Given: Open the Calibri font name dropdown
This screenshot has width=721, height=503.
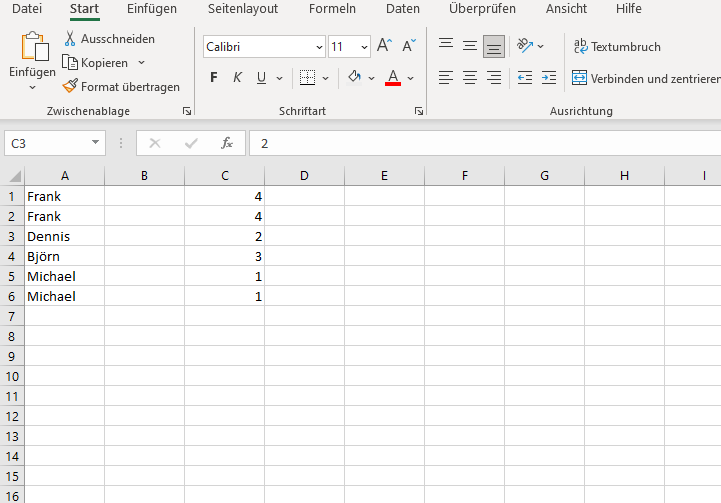Looking at the screenshot, I should point(319,47).
